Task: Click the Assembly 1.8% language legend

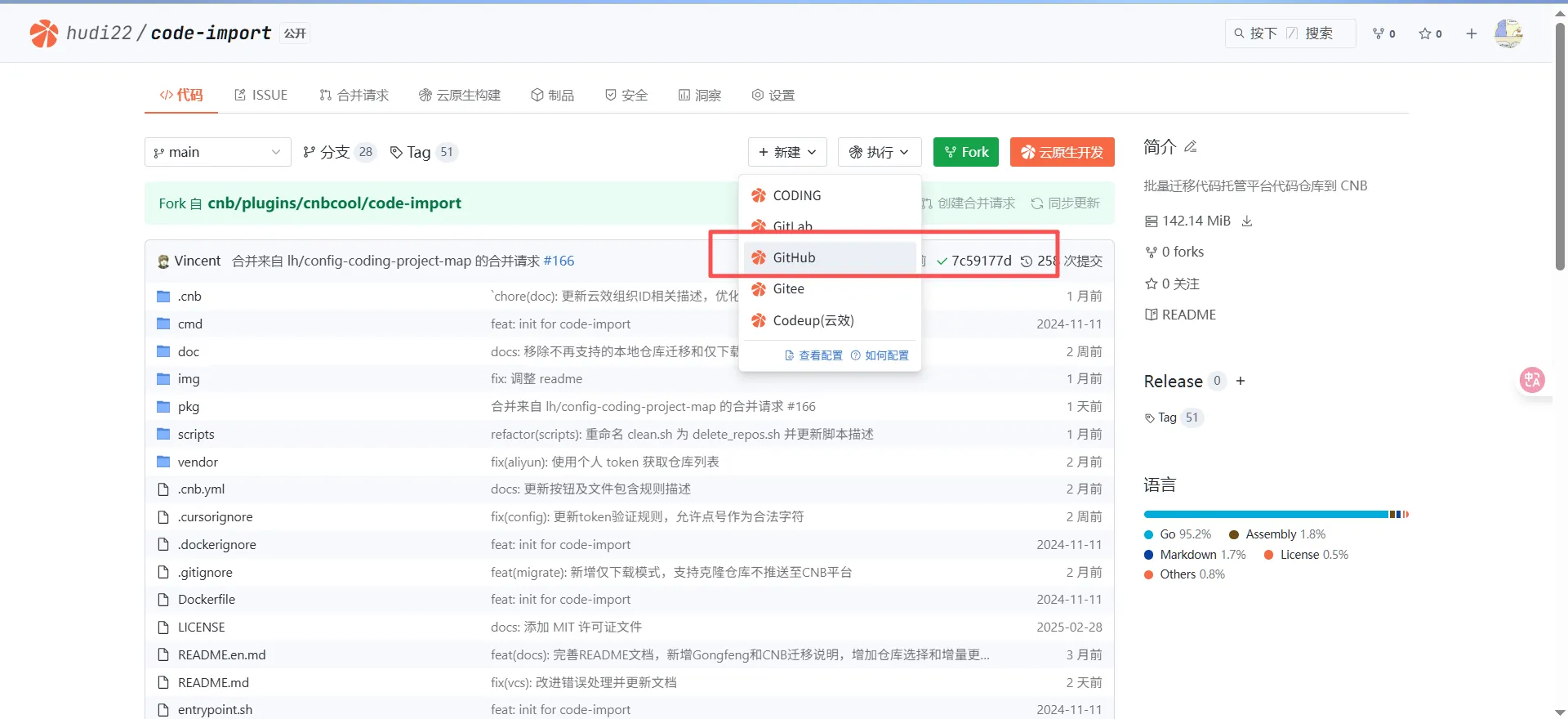Action: point(1277,534)
